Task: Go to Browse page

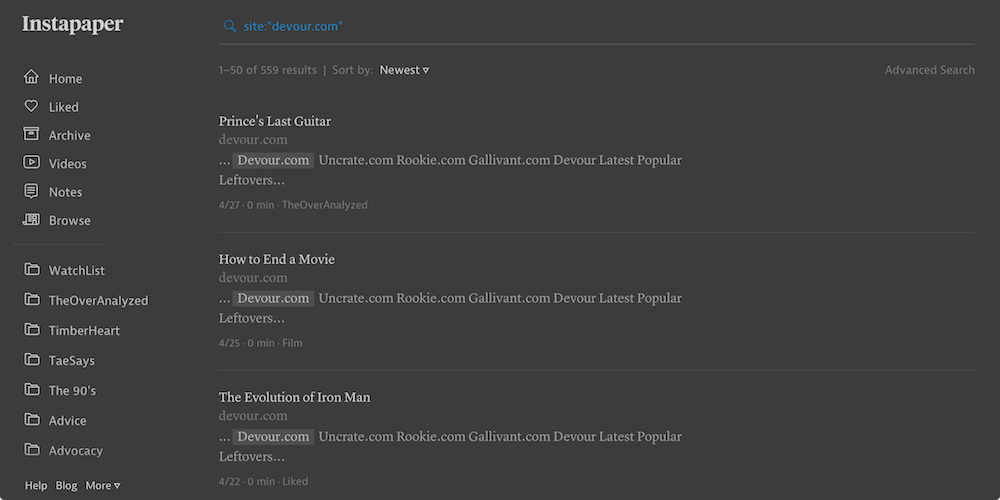Action: (70, 221)
